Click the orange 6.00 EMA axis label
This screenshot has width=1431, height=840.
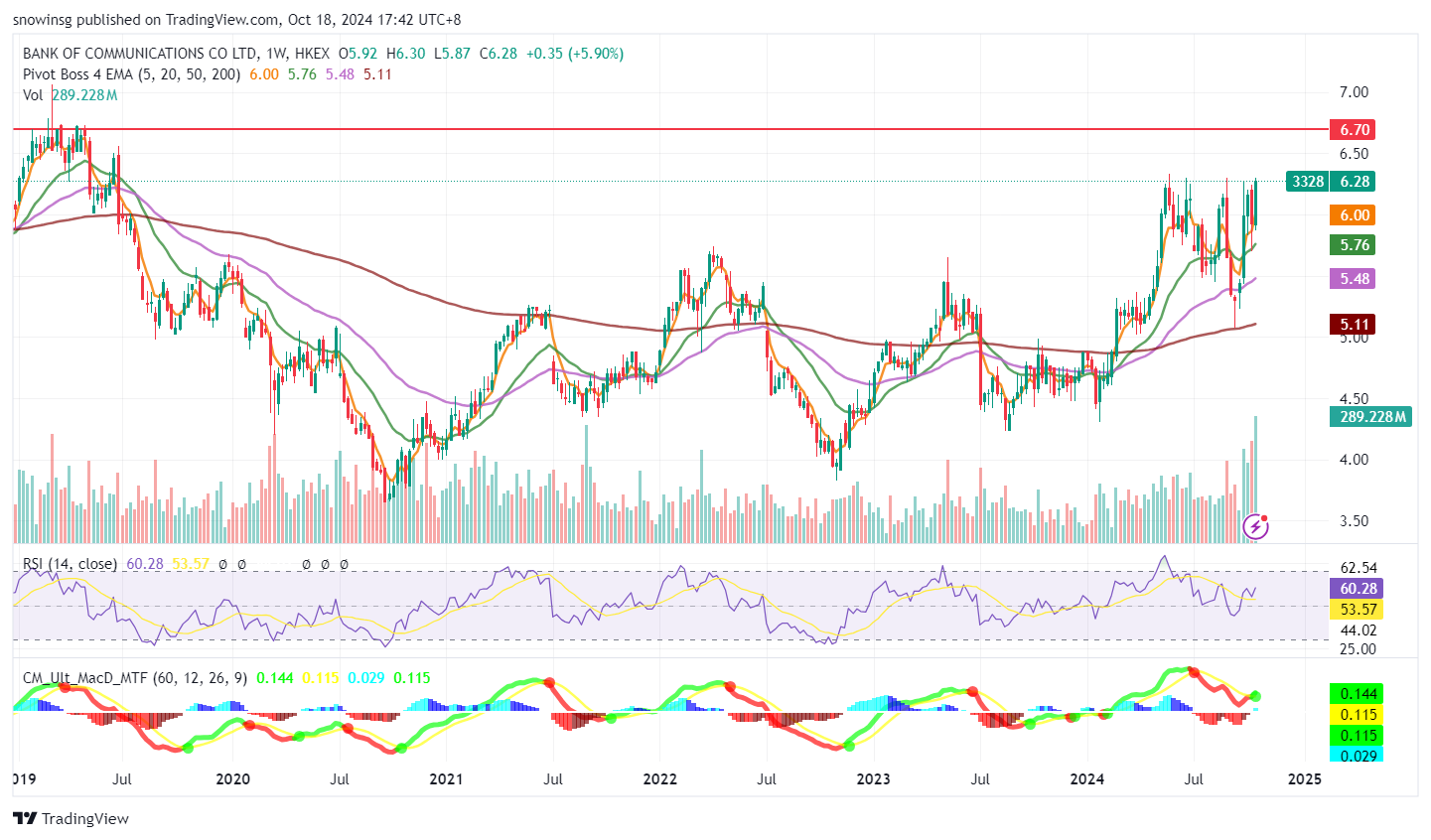click(1355, 214)
